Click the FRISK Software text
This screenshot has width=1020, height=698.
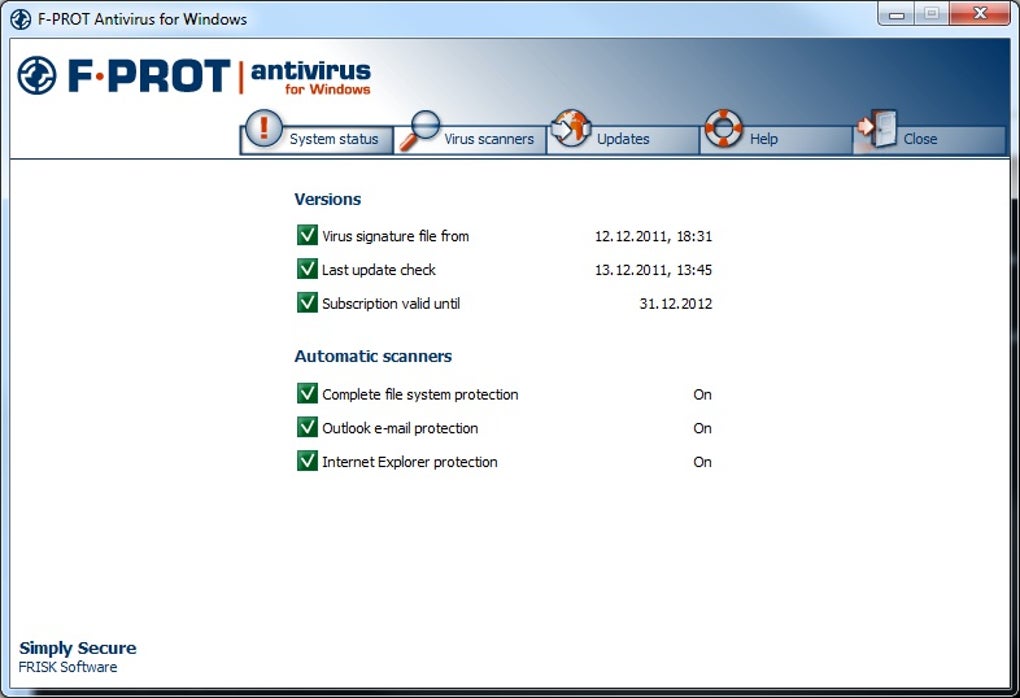point(68,667)
